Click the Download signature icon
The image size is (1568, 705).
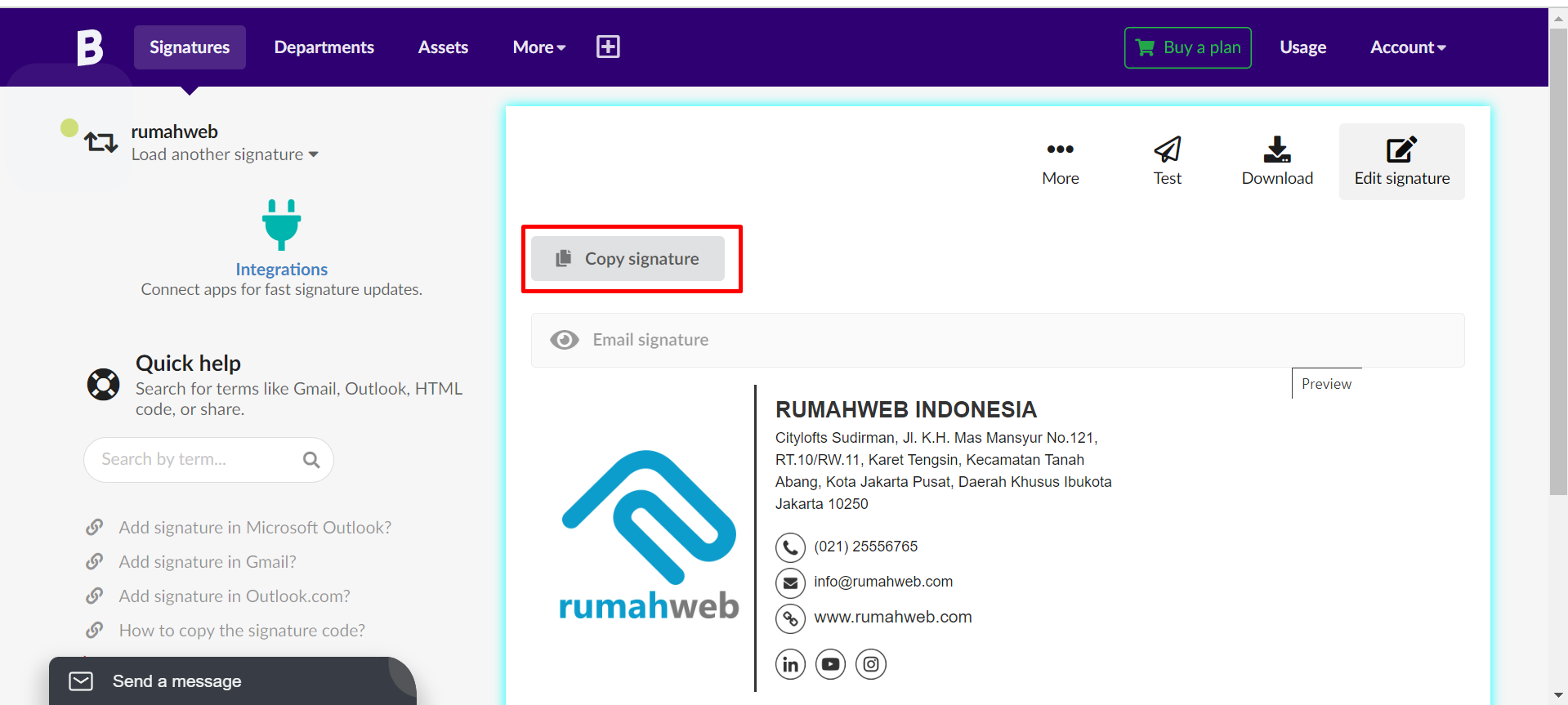(x=1277, y=162)
